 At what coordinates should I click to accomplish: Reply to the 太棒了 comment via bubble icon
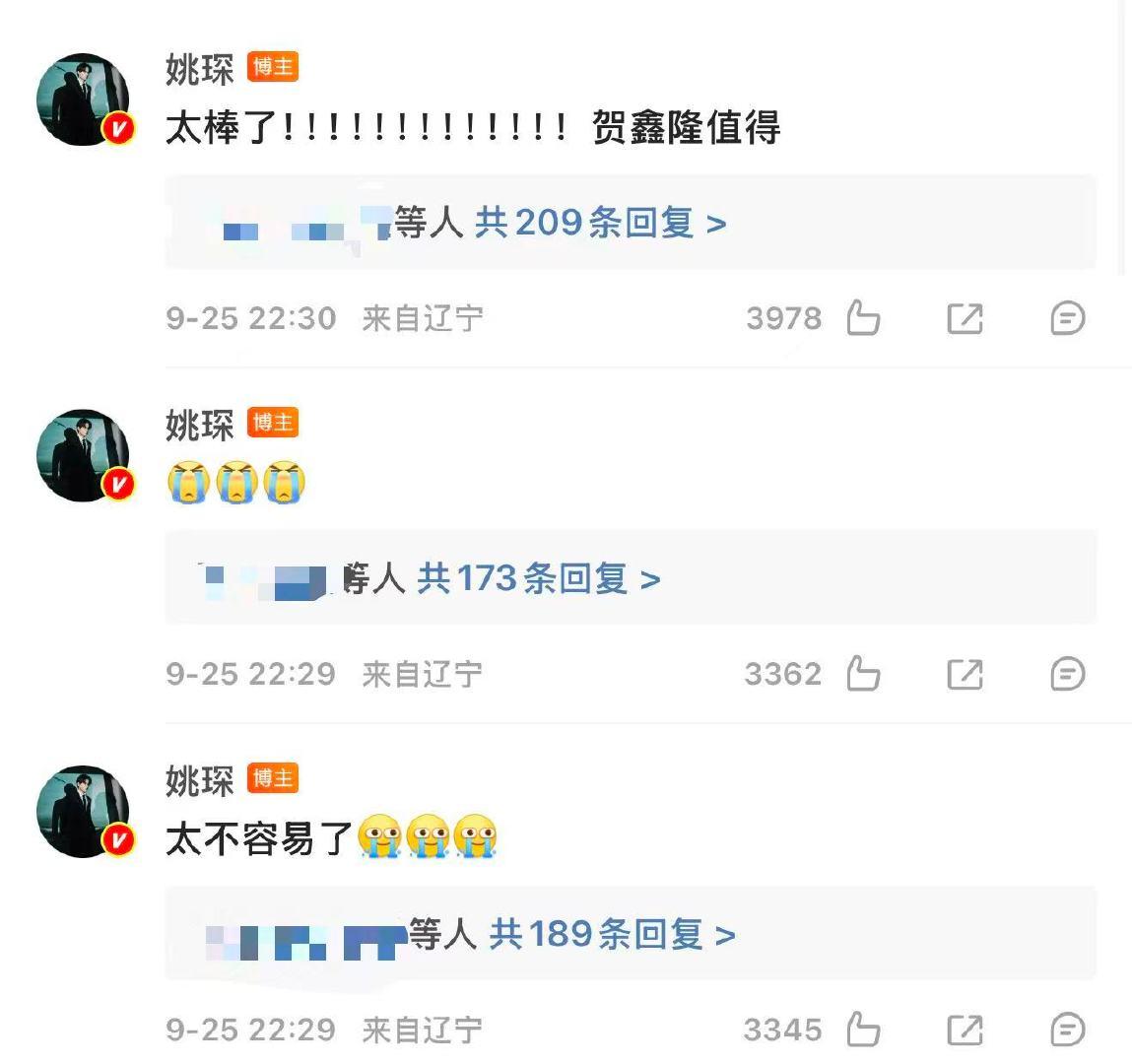[x=1068, y=318]
